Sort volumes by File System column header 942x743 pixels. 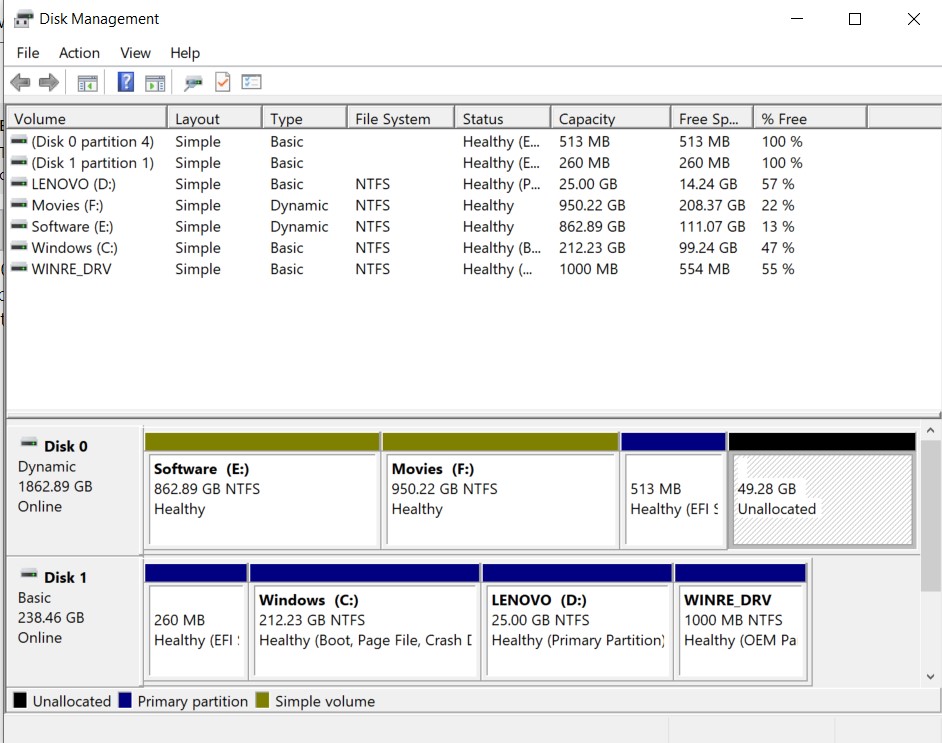tap(392, 119)
